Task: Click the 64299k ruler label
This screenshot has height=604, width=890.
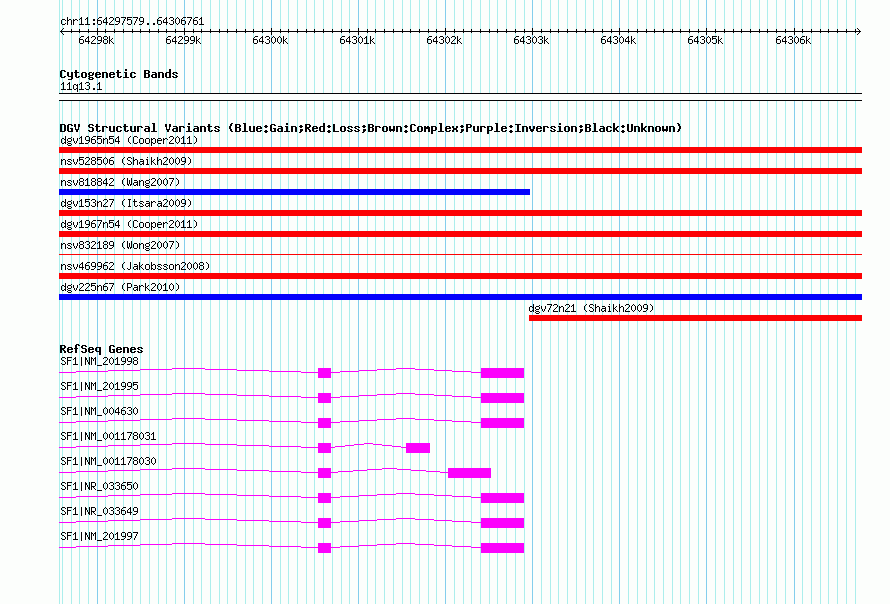Action: [183, 40]
